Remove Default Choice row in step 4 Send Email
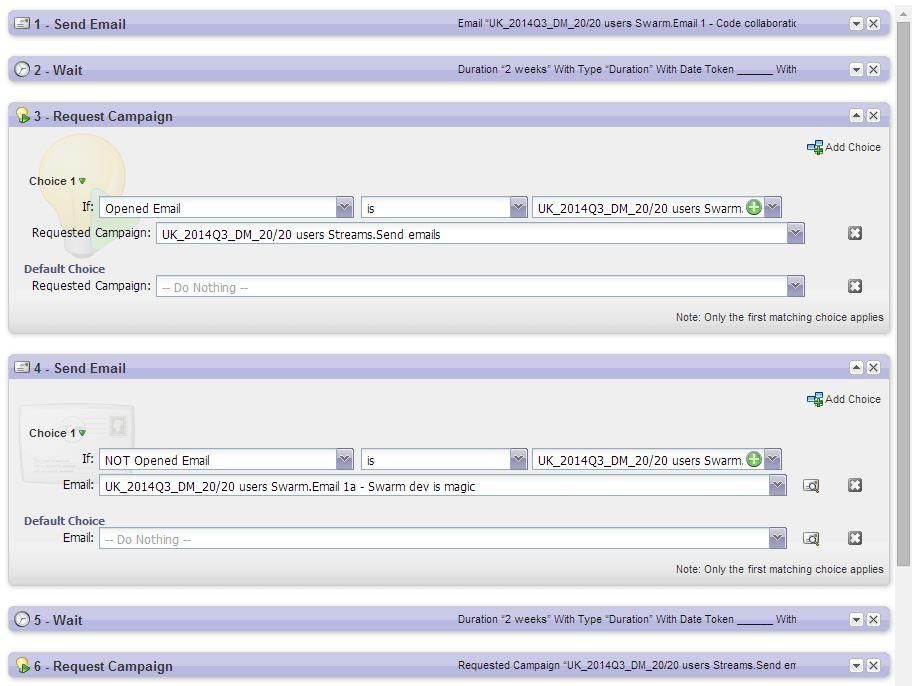 855,539
